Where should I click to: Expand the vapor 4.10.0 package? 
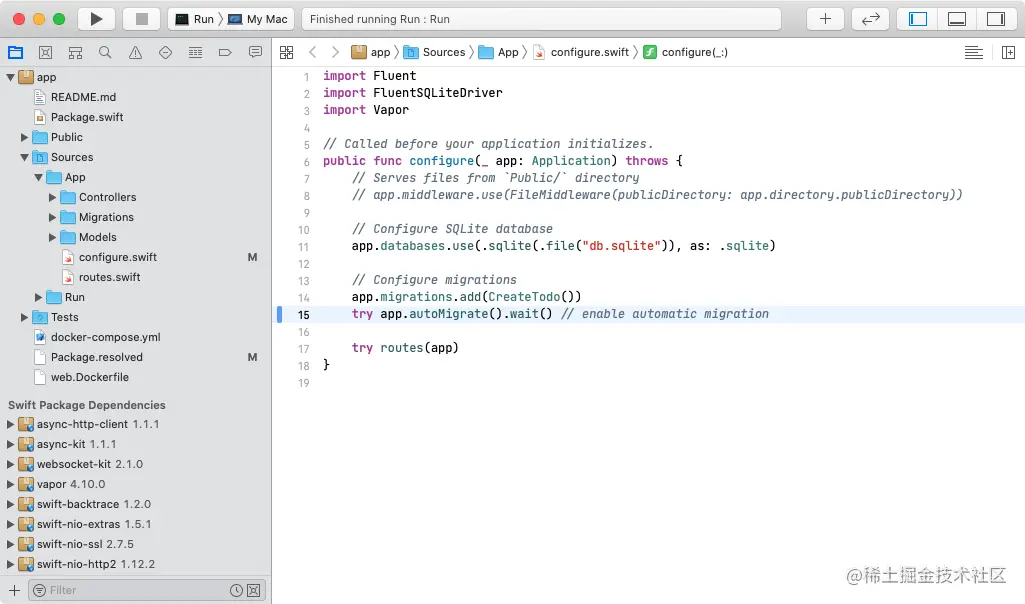coord(10,484)
